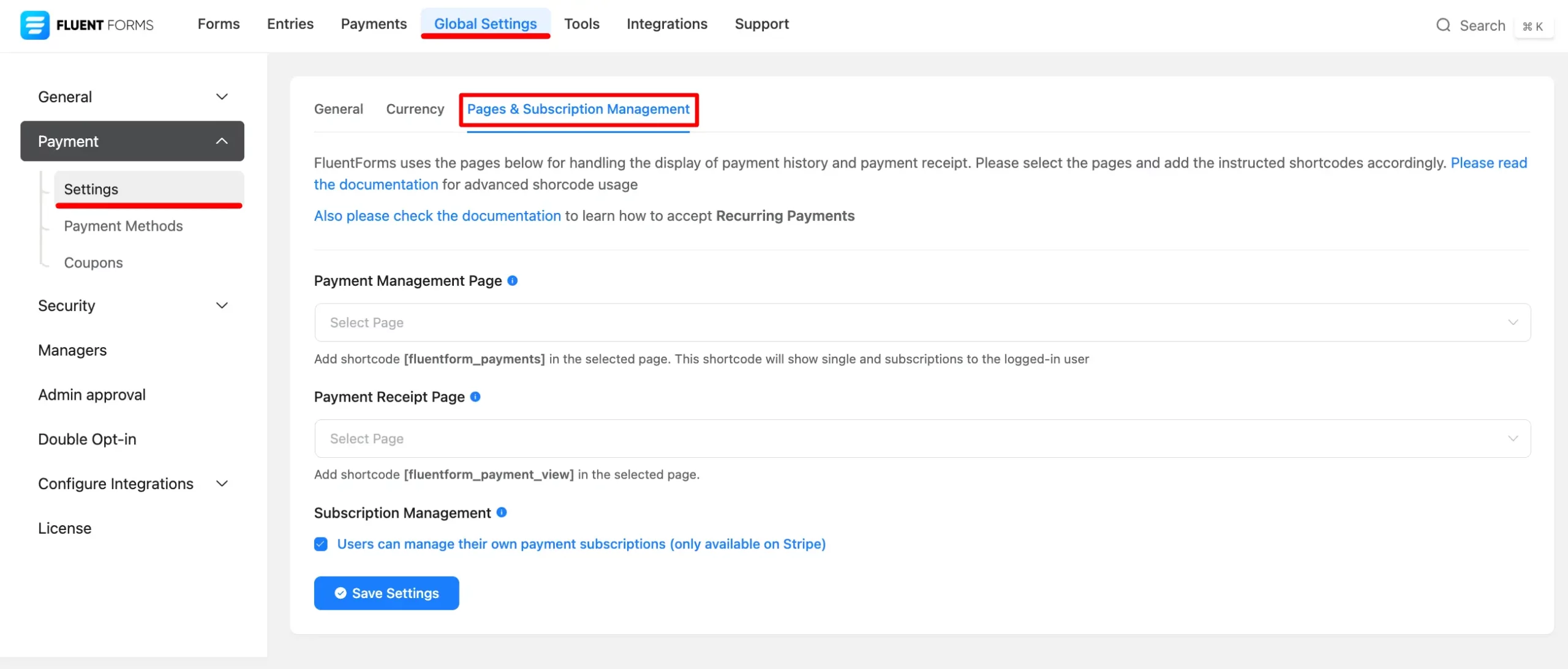Open 'Also please check the documentation' link
1568x669 pixels.
(x=437, y=216)
